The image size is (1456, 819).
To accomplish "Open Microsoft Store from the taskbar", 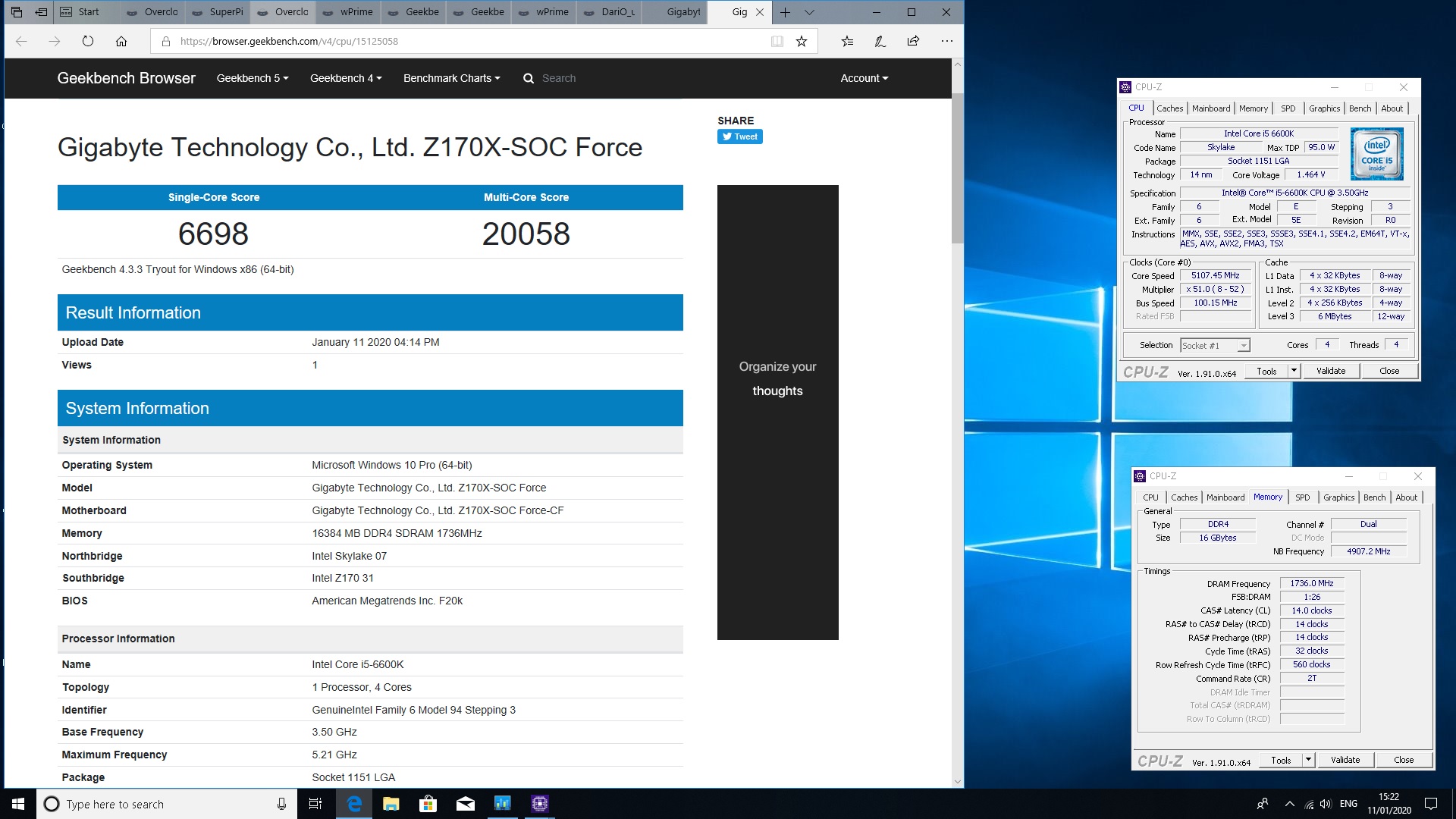I will point(428,804).
